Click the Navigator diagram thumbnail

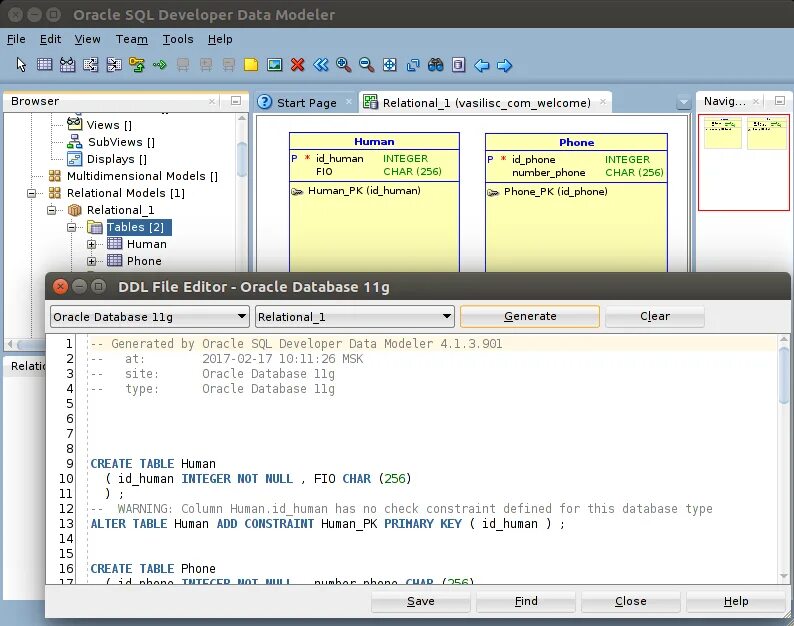743,162
